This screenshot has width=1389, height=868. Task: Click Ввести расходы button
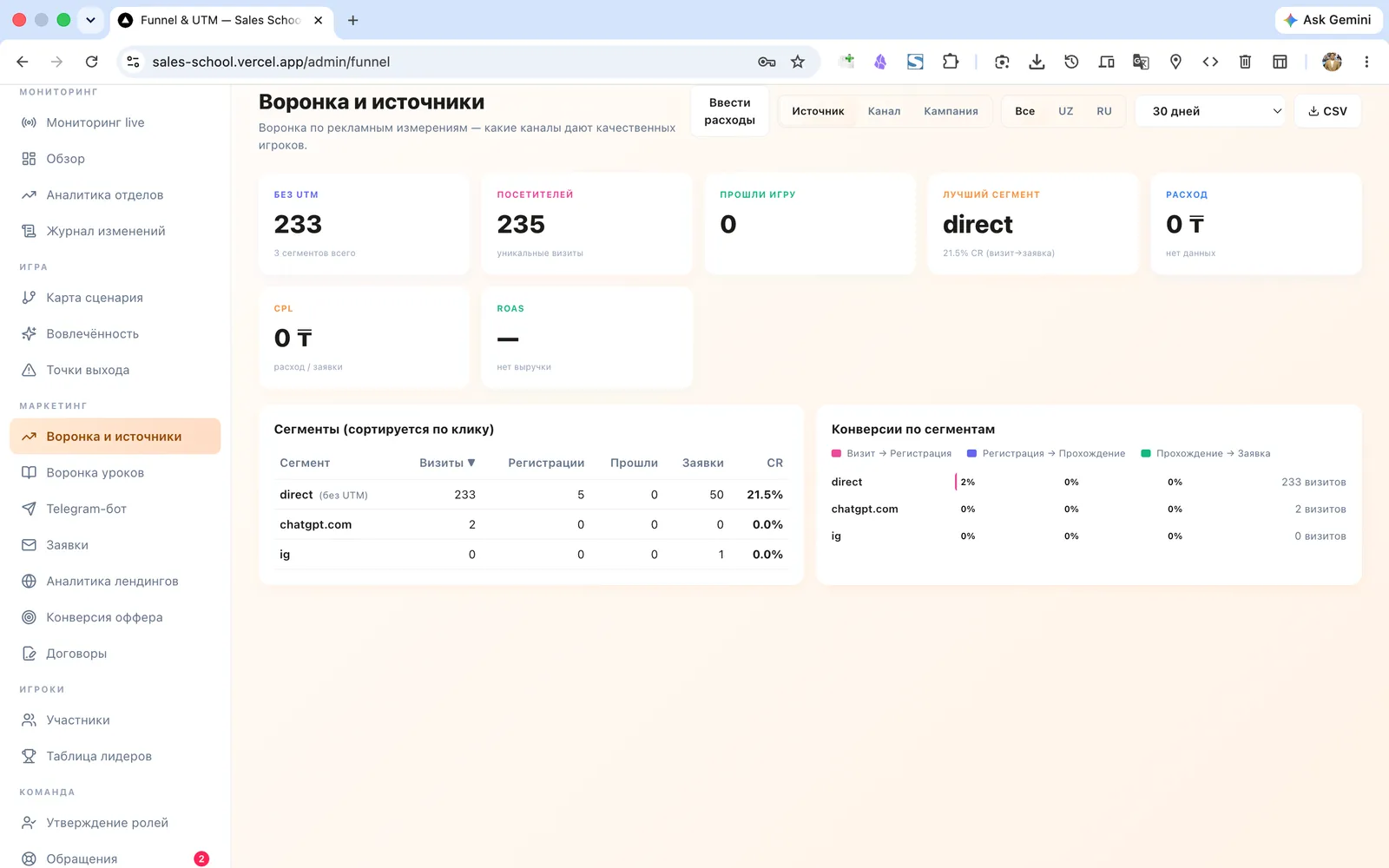click(x=729, y=111)
